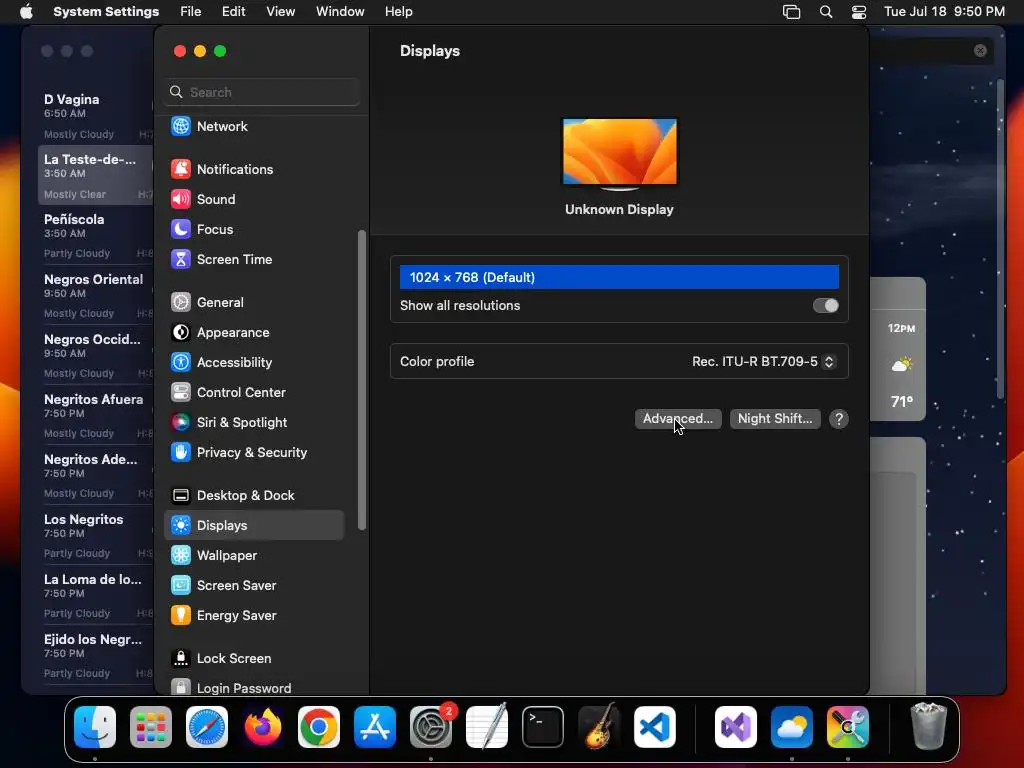
Task: Click the Settings search field
Action: 262,92
